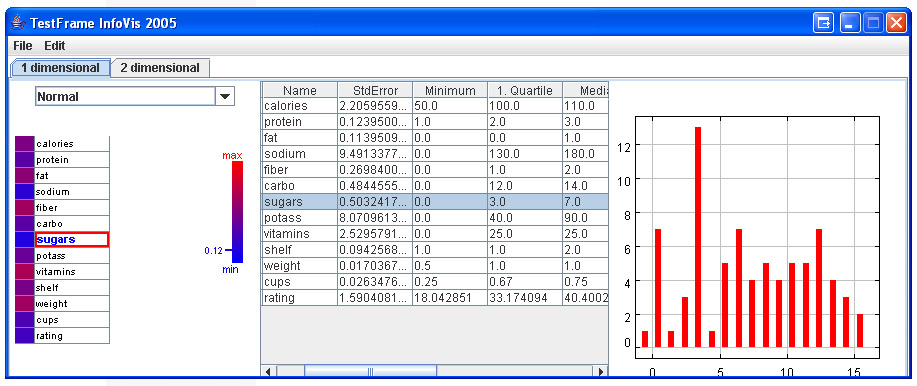Image resolution: width=917 pixels, height=386 pixels.
Task: Click the carbo 1. Quartile value 12.0
Action: pyautogui.click(x=525, y=186)
